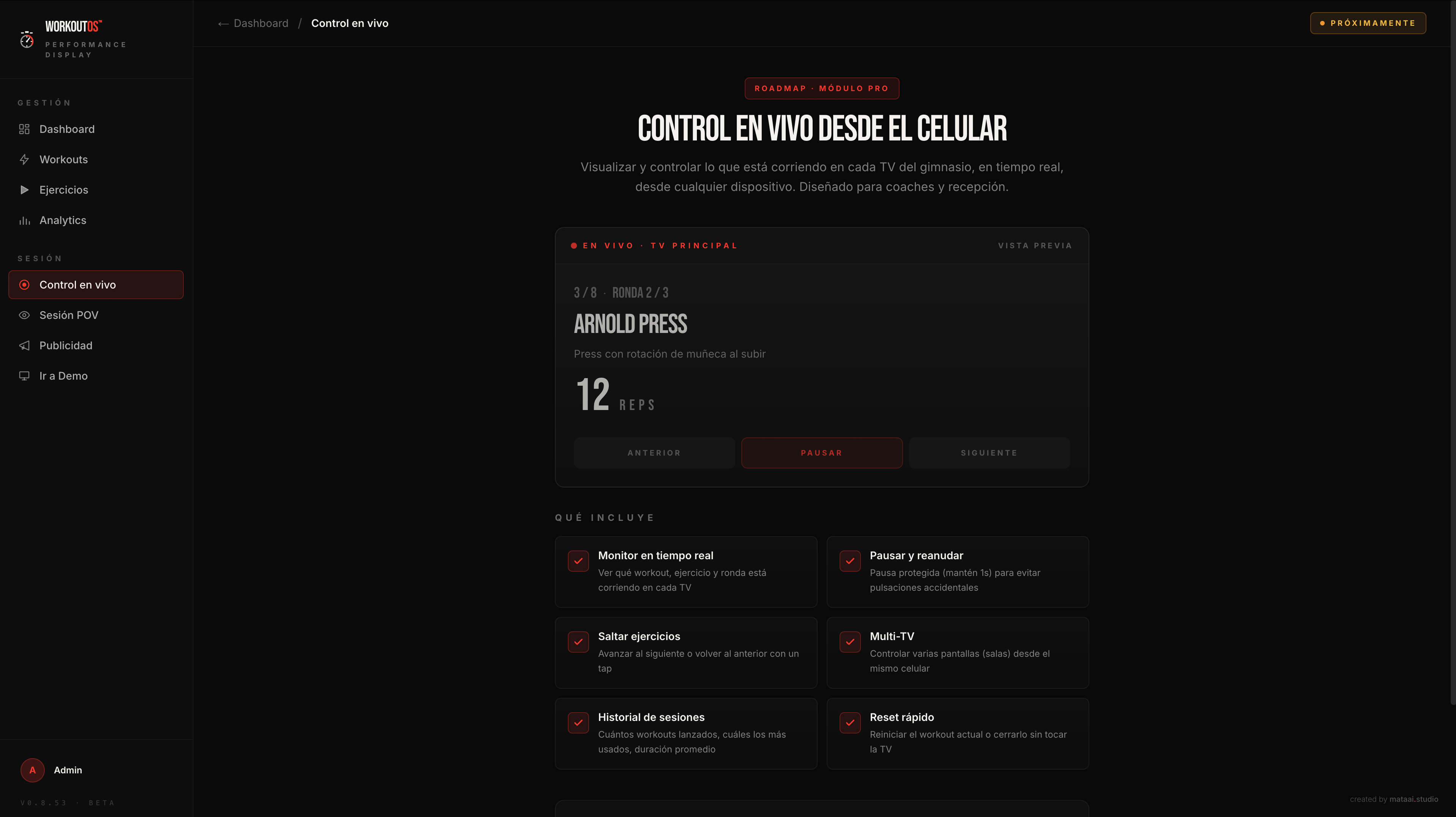The width and height of the screenshot is (1456, 817).
Task: Toggle the Pausar y reanudar checkmark
Action: (850, 561)
